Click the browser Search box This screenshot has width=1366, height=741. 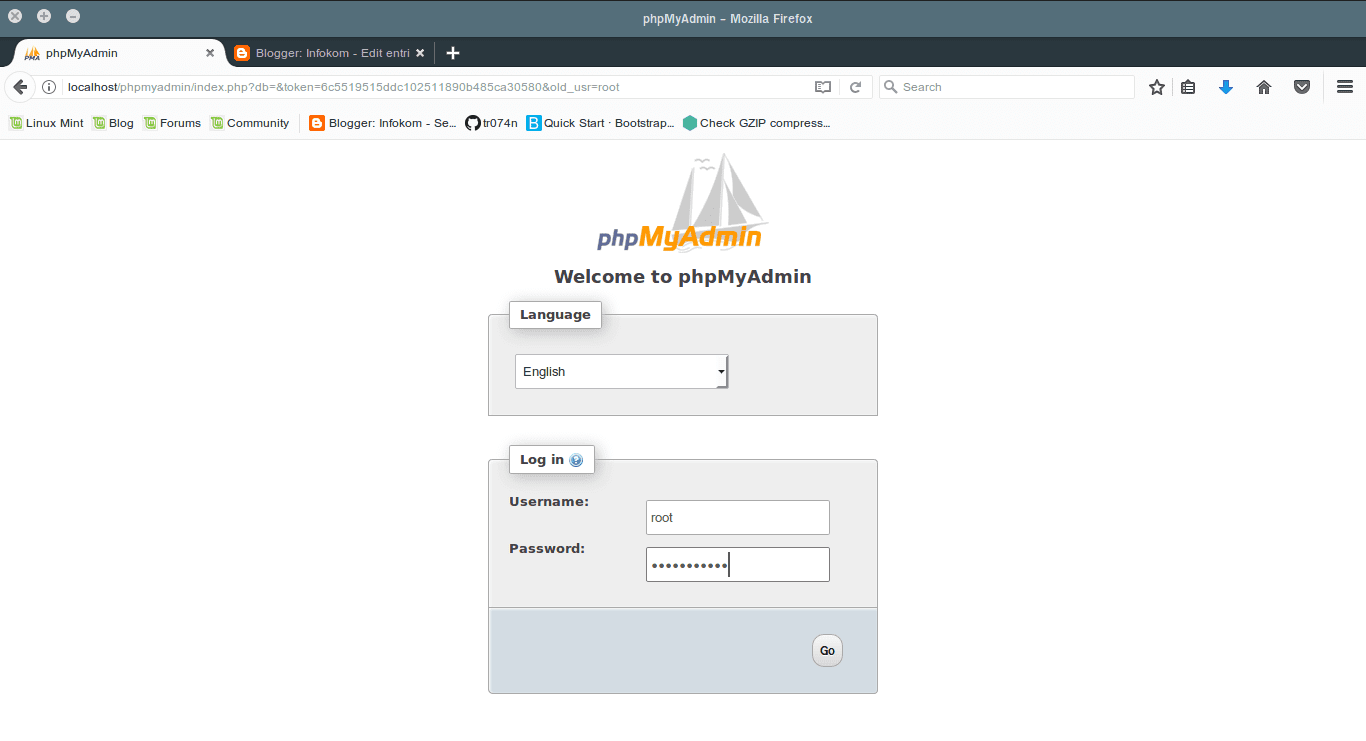[x=1007, y=87]
